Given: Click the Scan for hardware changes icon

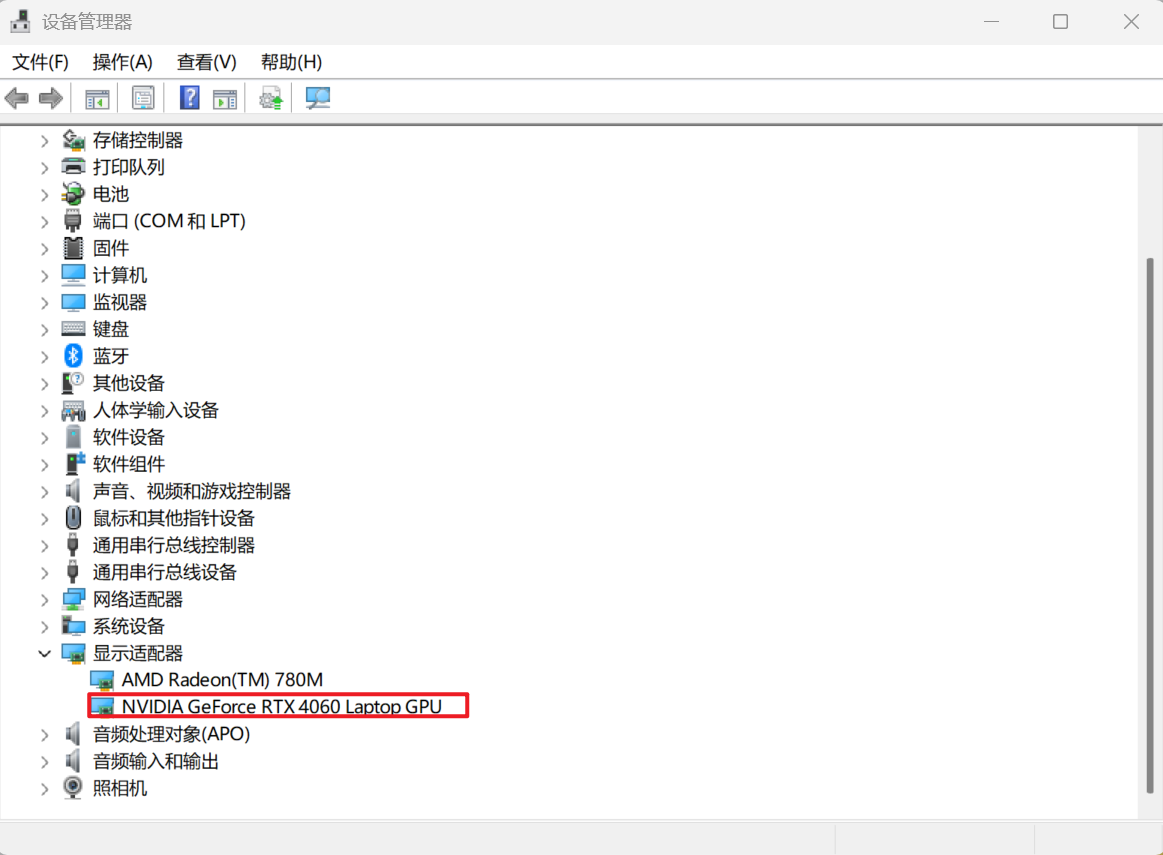Looking at the screenshot, I should 317,98.
